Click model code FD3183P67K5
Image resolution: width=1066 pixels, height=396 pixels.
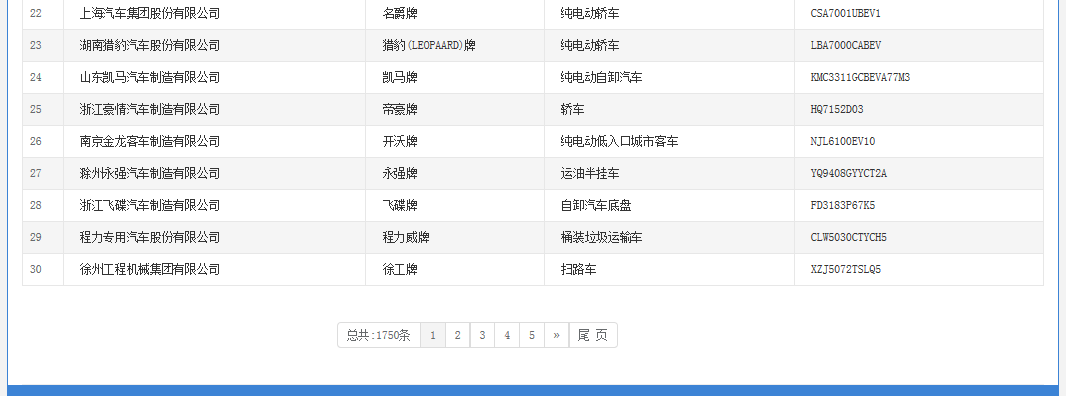pyautogui.click(x=843, y=205)
